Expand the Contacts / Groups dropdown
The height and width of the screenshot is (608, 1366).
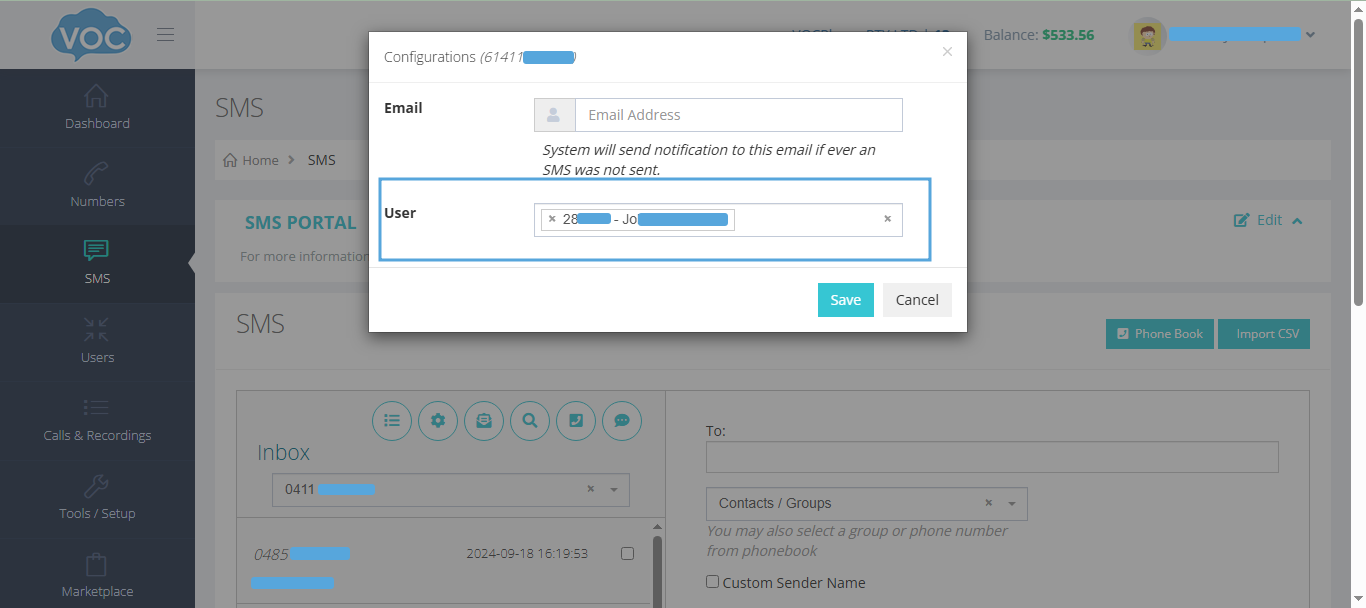pos(1013,503)
